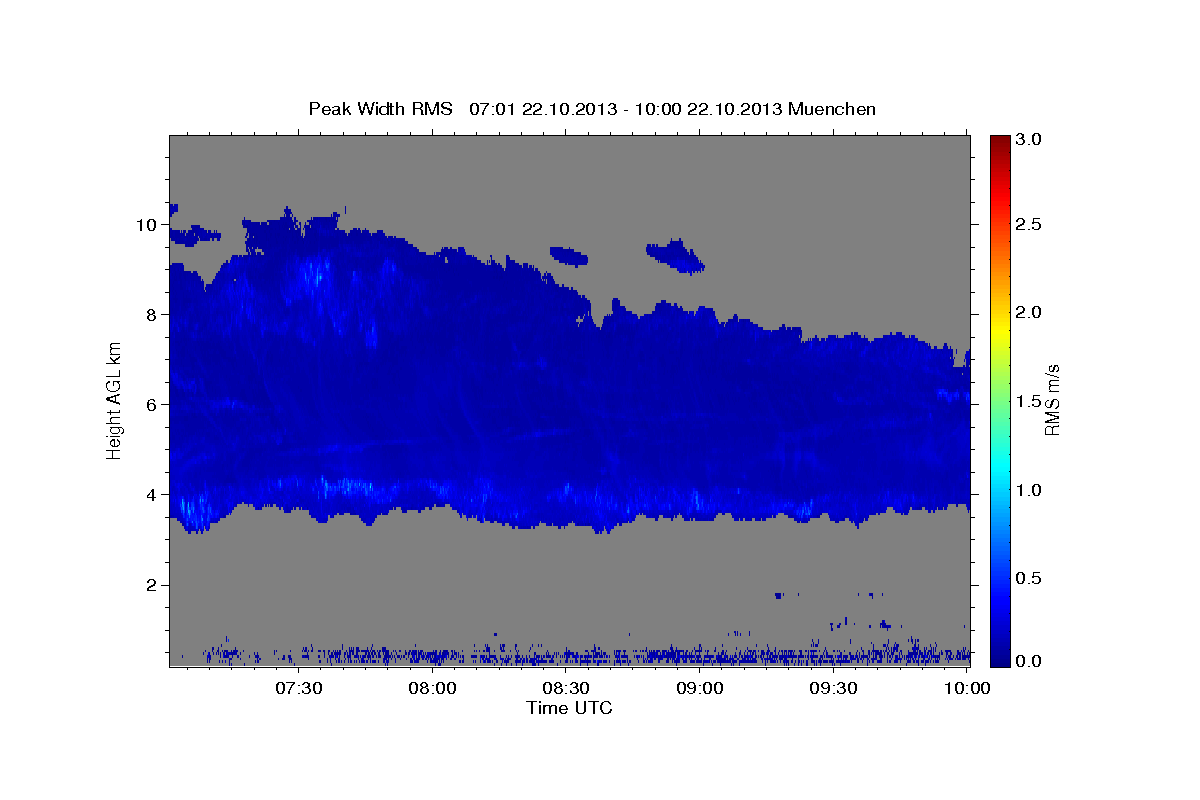
Task: Click the height tick label 2
Action: coord(151,585)
